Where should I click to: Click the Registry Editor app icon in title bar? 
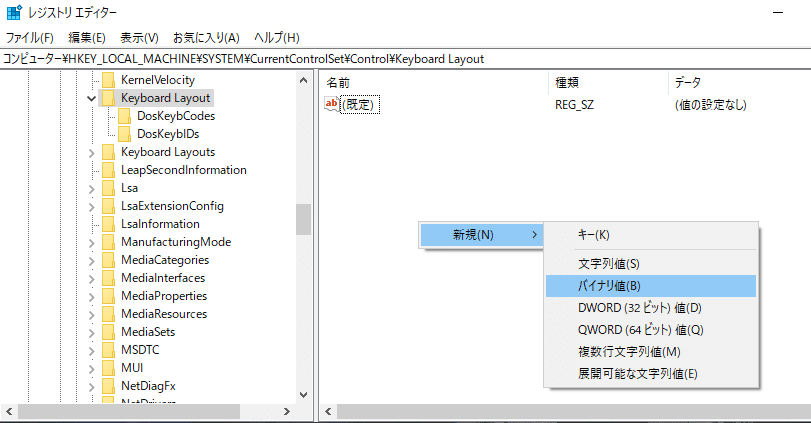[14, 12]
